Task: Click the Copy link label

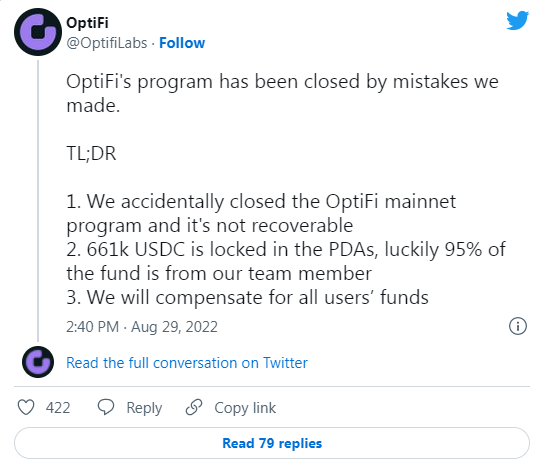Action: tap(245, 408)
